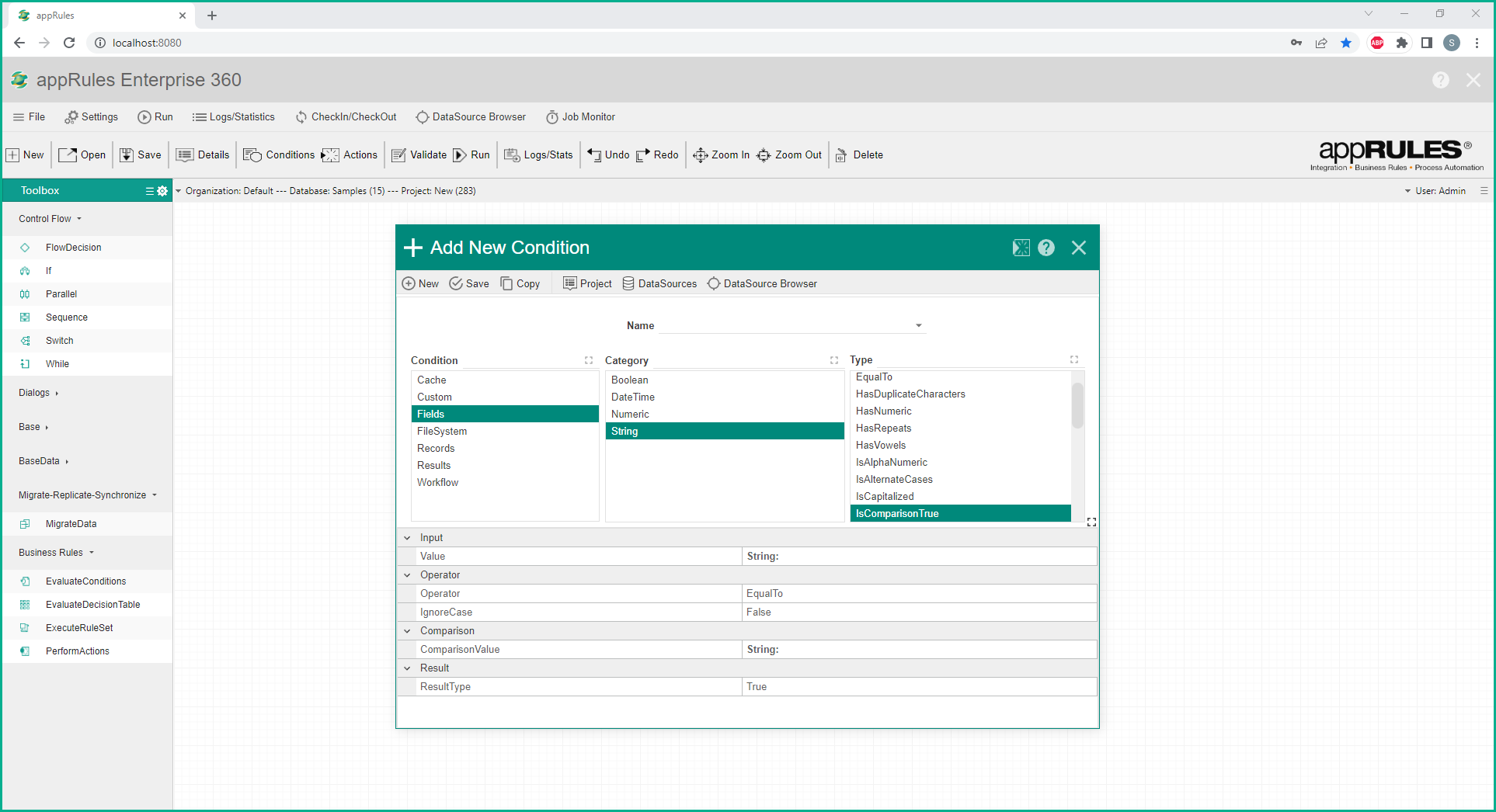Click the dialog help question mark icon
Screen dimensions: 1496x812
(x=1046, y=248)
